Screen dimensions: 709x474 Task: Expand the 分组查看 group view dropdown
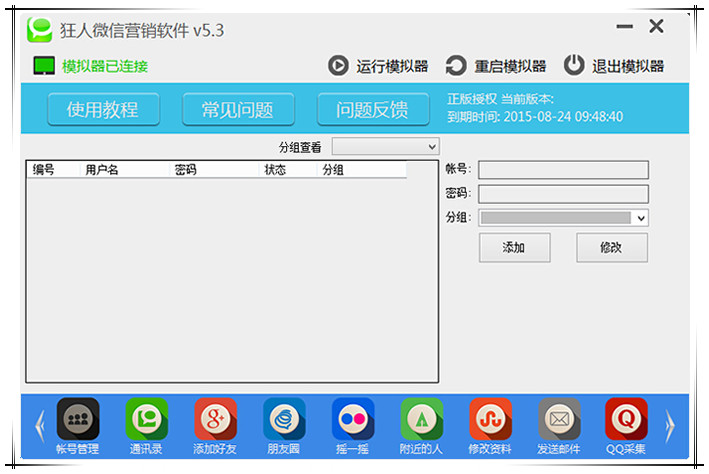pos(386,147)
